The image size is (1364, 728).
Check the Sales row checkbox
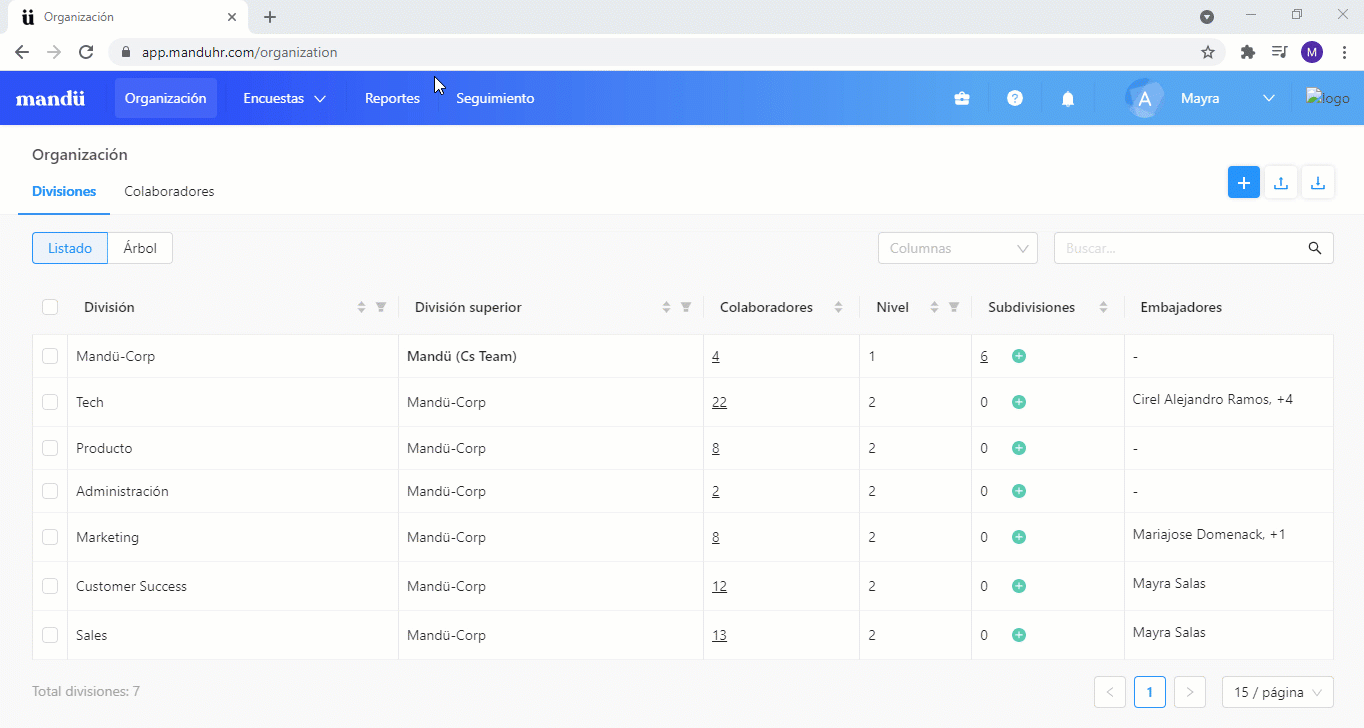pyautogui.click(x=50, y=635)
